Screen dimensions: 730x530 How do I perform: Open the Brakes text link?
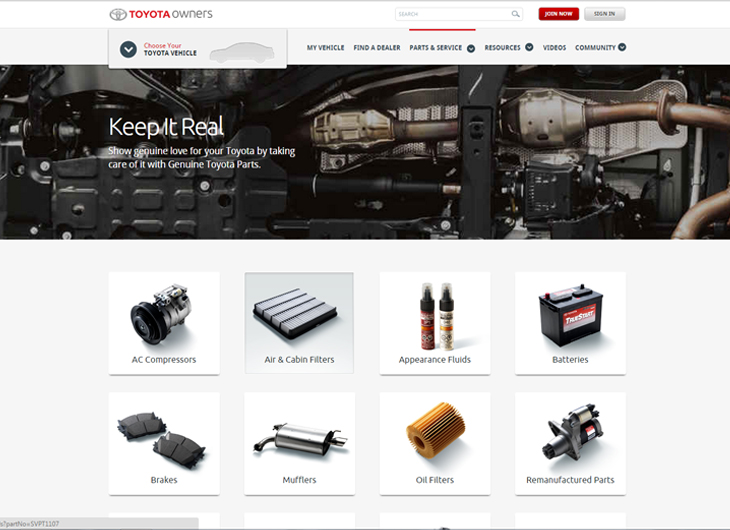tap(164, 480)
